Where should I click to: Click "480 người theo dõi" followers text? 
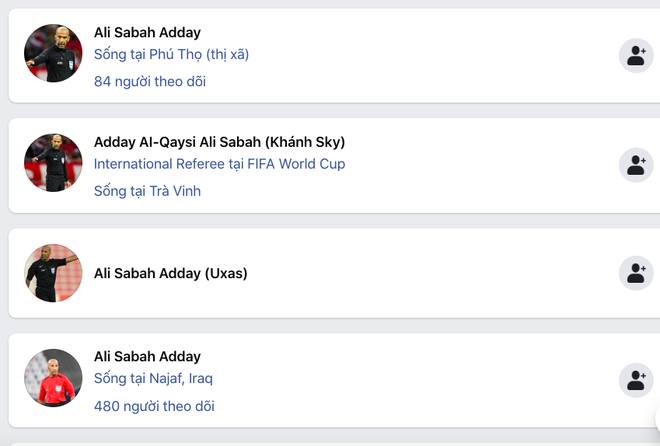pyautogui.click(x=154, y=405)
